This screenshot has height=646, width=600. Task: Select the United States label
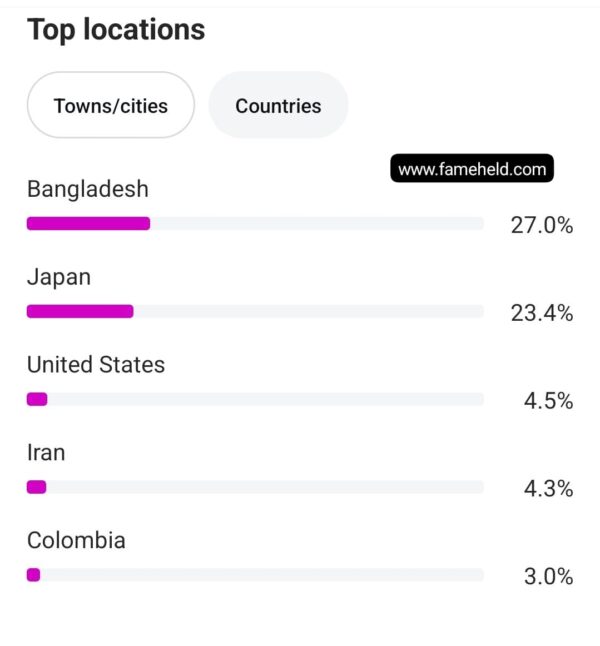[x=96, y=365]
